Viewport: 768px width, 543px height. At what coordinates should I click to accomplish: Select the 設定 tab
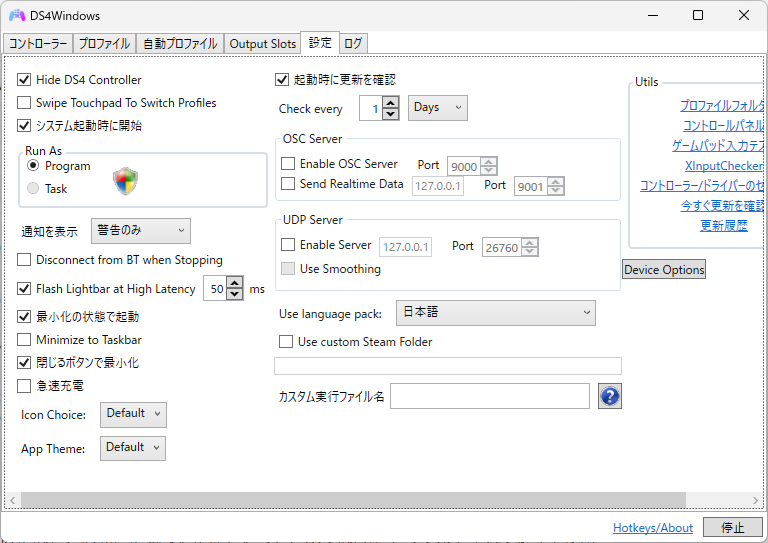point(320,43)
